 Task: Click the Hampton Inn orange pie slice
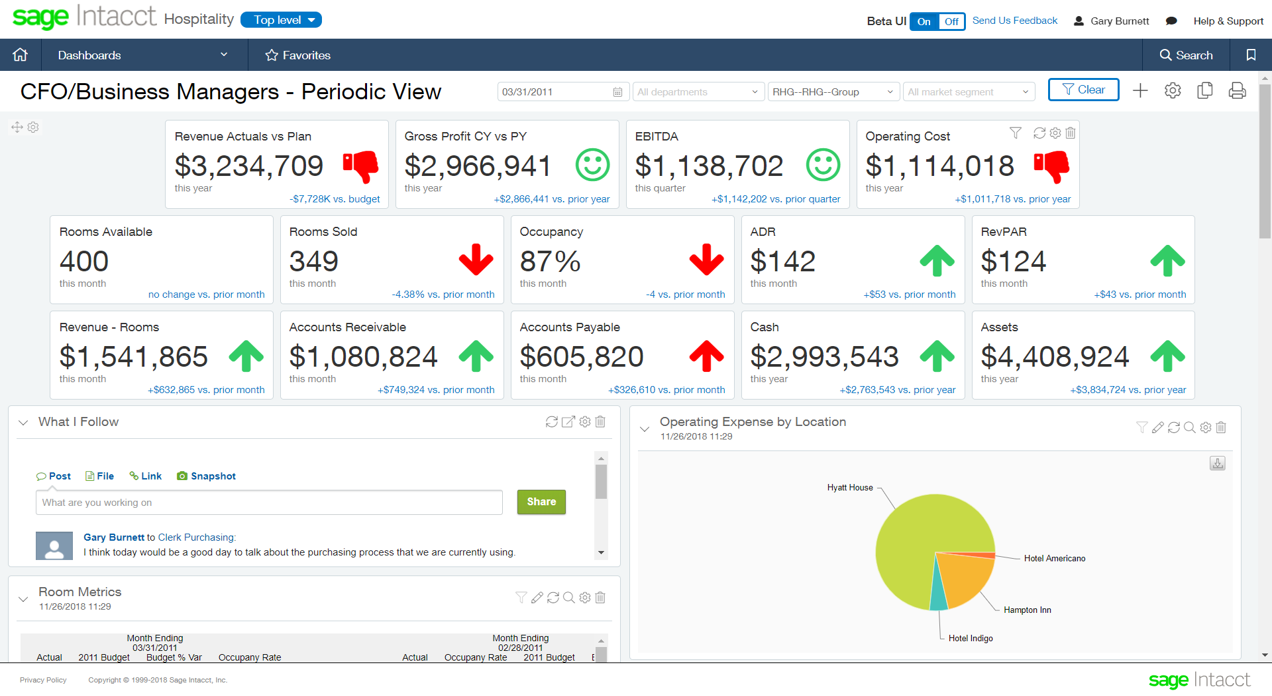[x=965, y=580]
